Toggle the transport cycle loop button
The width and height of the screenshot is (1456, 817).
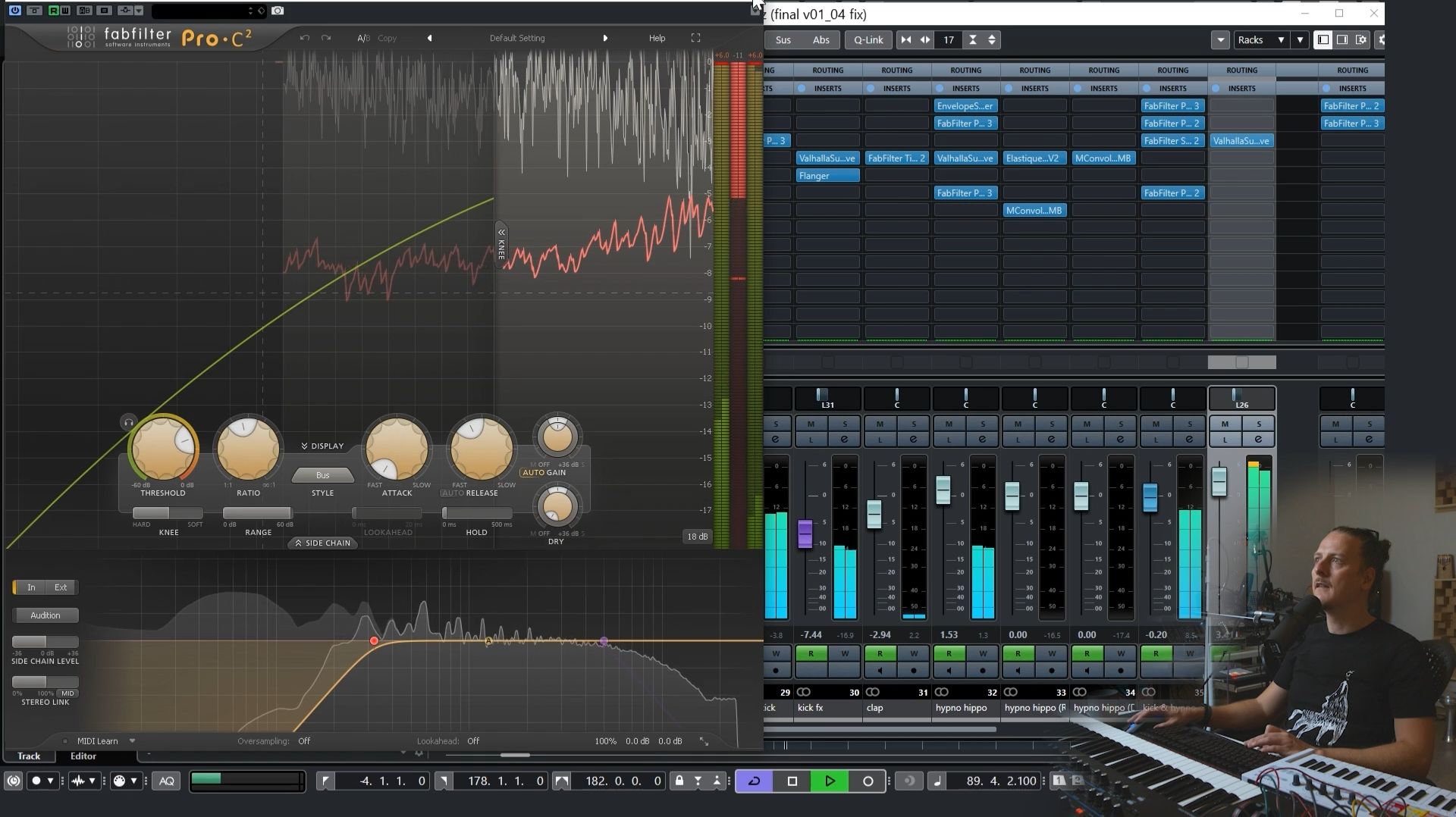click(755, 781)
